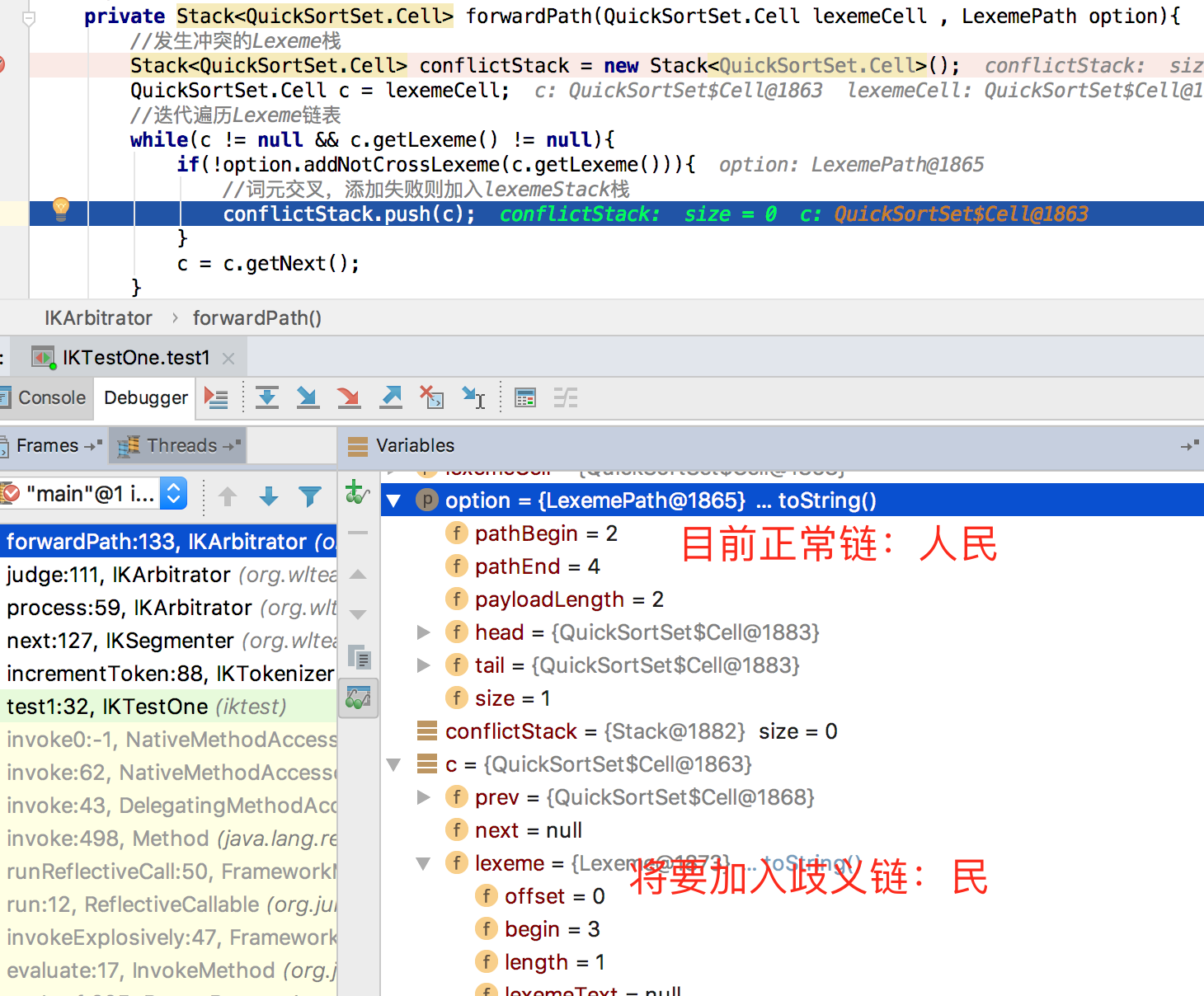Click the move watch up triangle
This screenshot has width=1204, height=996.
tap(358, 574)
